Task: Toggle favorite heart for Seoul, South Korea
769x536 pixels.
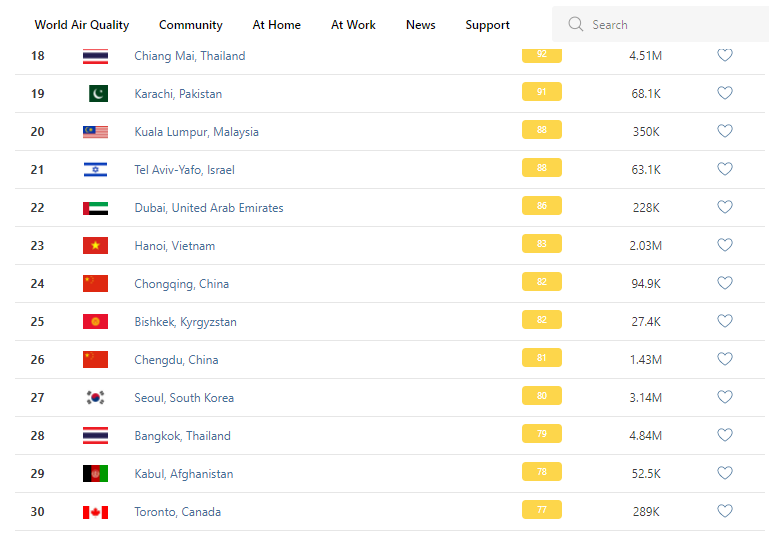Action: pyautogui.click(x=725, y=398)
